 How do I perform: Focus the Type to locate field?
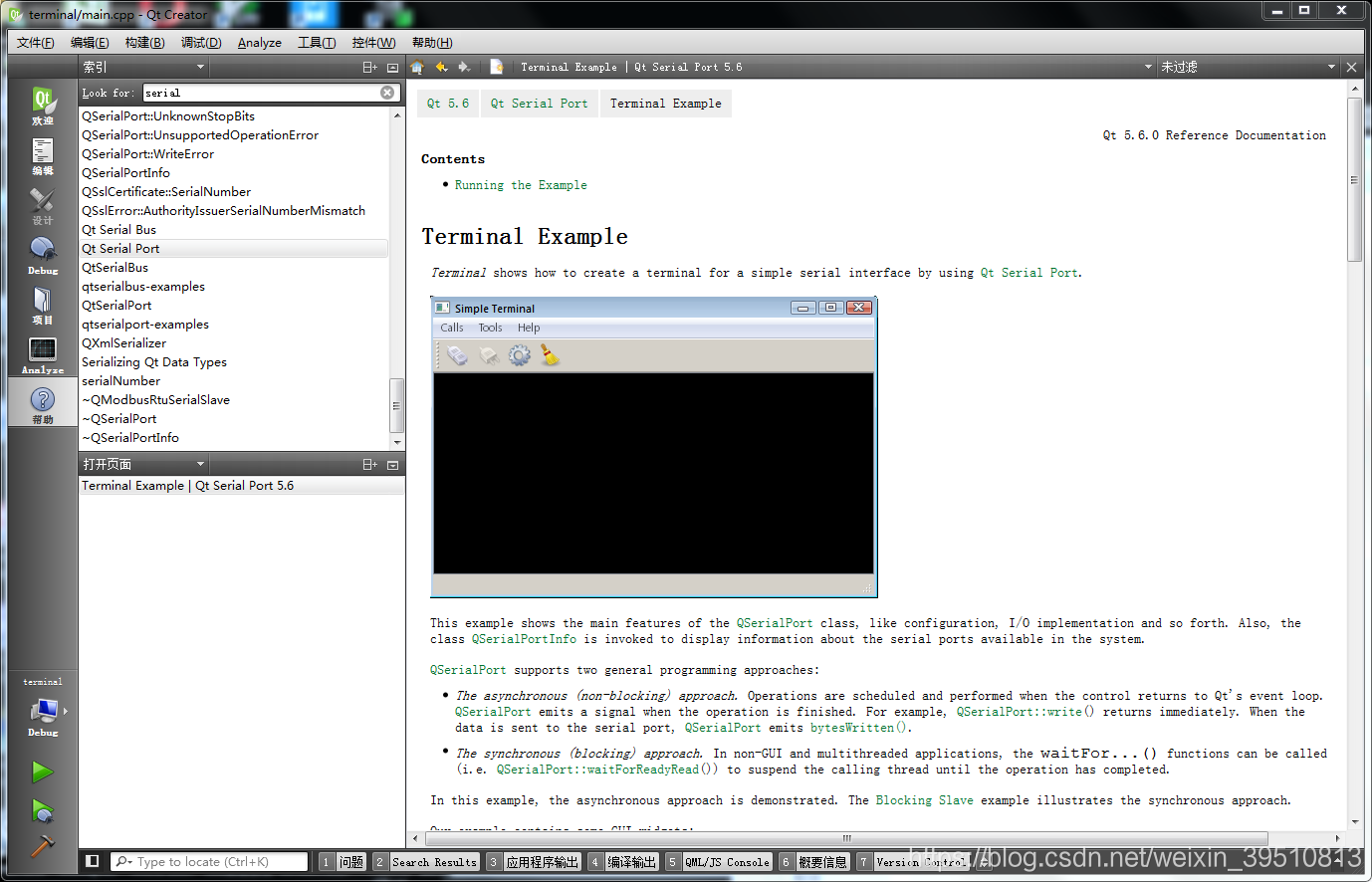click(x=208, y=862)
